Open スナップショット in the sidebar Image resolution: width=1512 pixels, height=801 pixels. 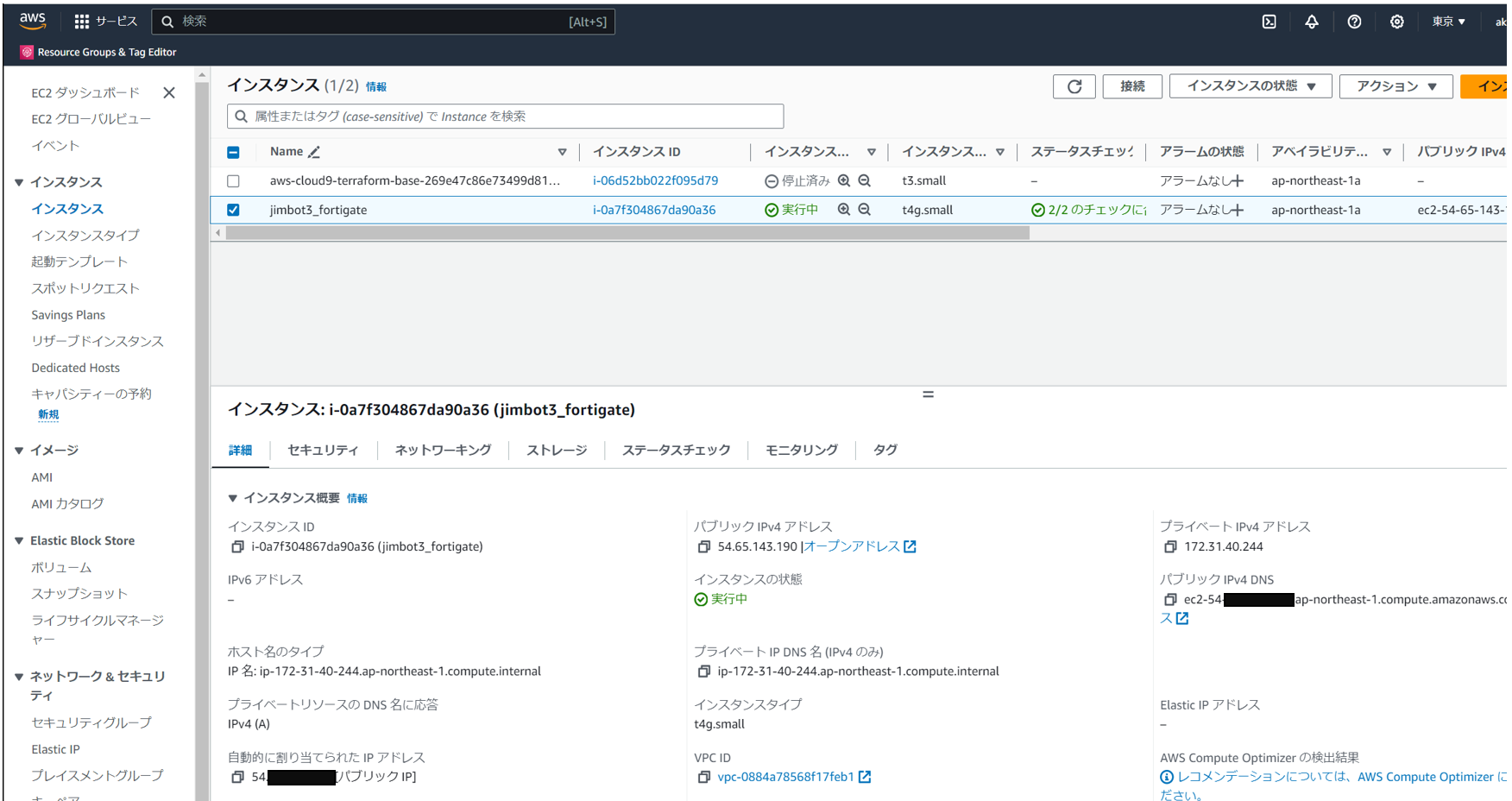click(x=79, y=594)
